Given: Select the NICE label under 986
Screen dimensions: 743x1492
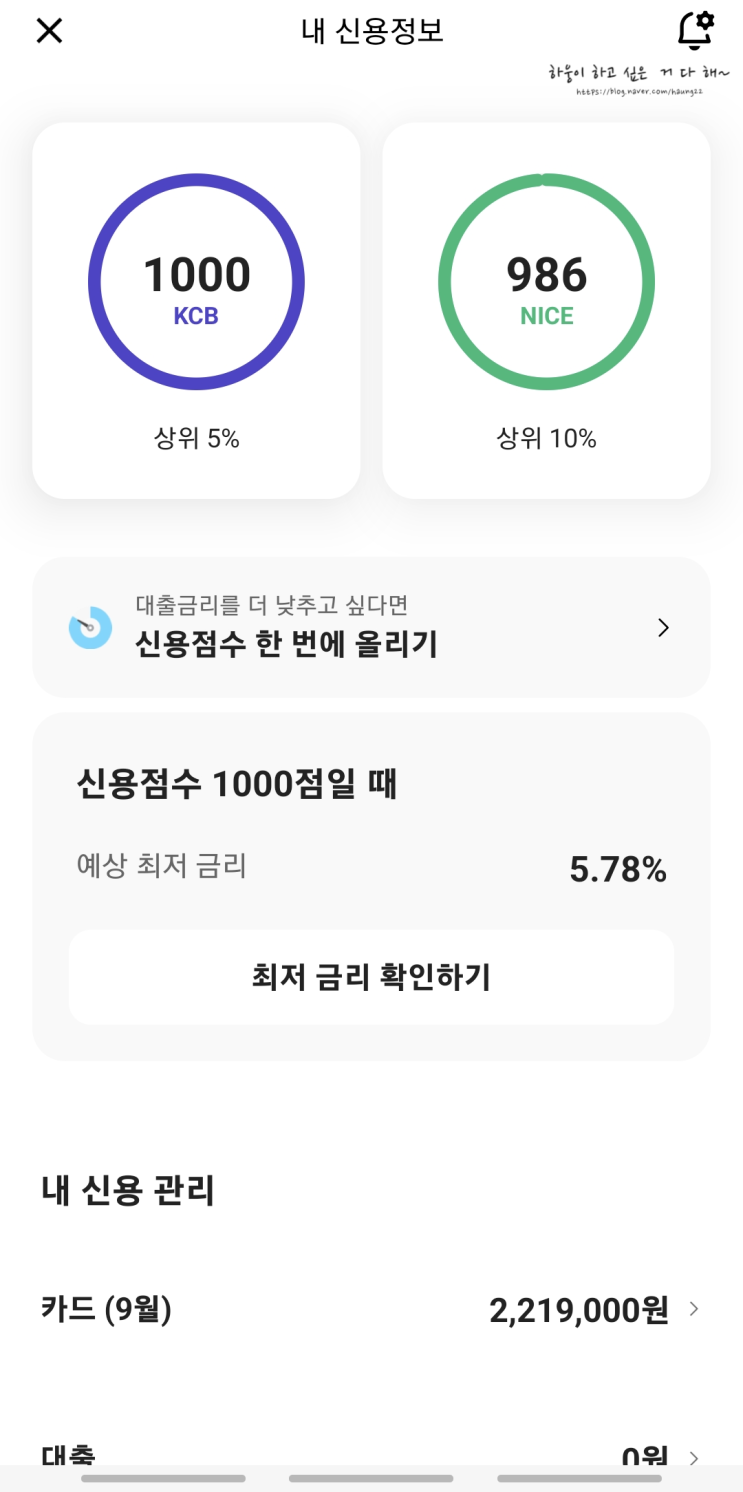Looking at the screenshot, I should [x=546, y=316].
